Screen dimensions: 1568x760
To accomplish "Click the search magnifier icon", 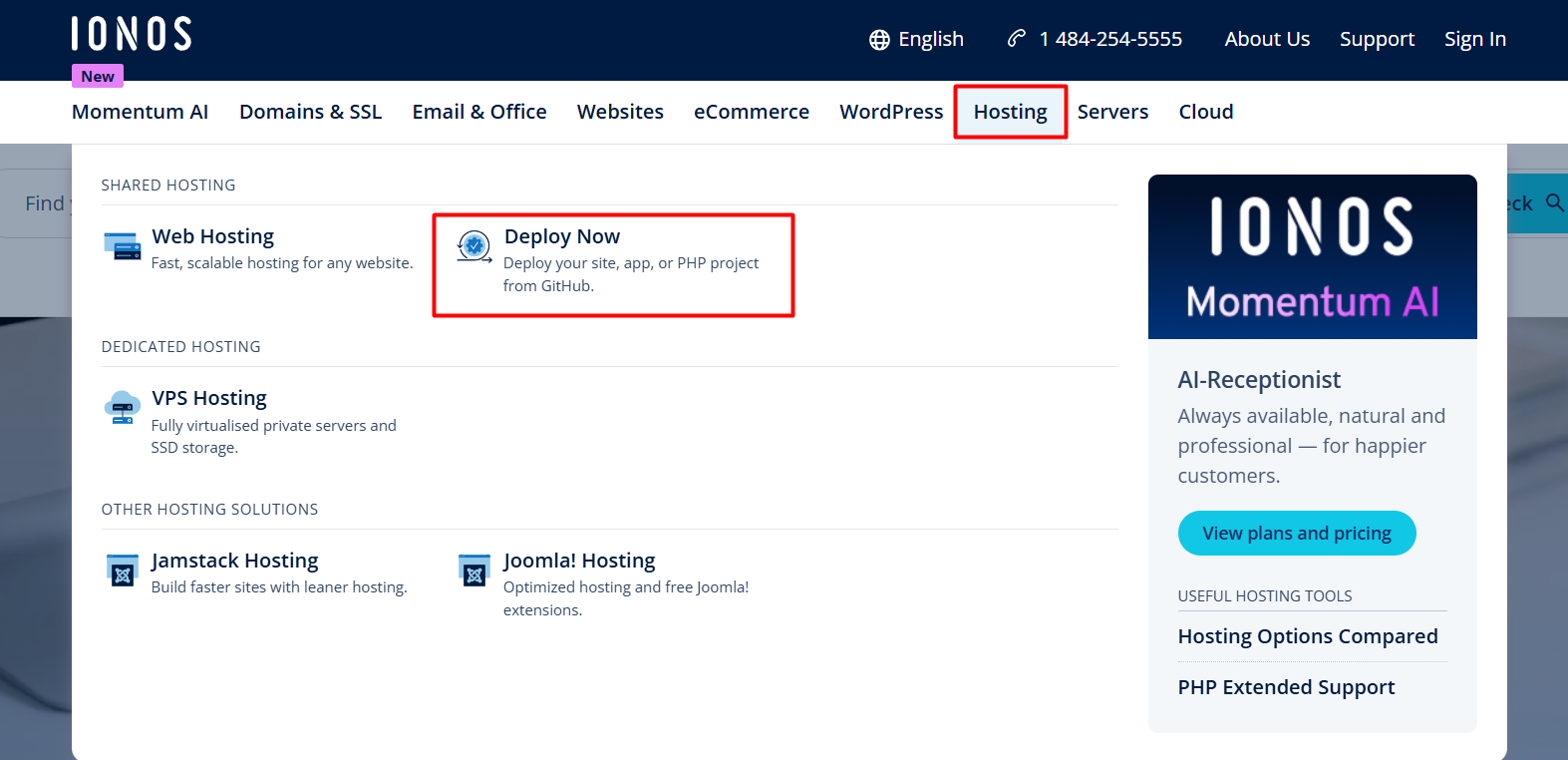I will point(1554,202).
